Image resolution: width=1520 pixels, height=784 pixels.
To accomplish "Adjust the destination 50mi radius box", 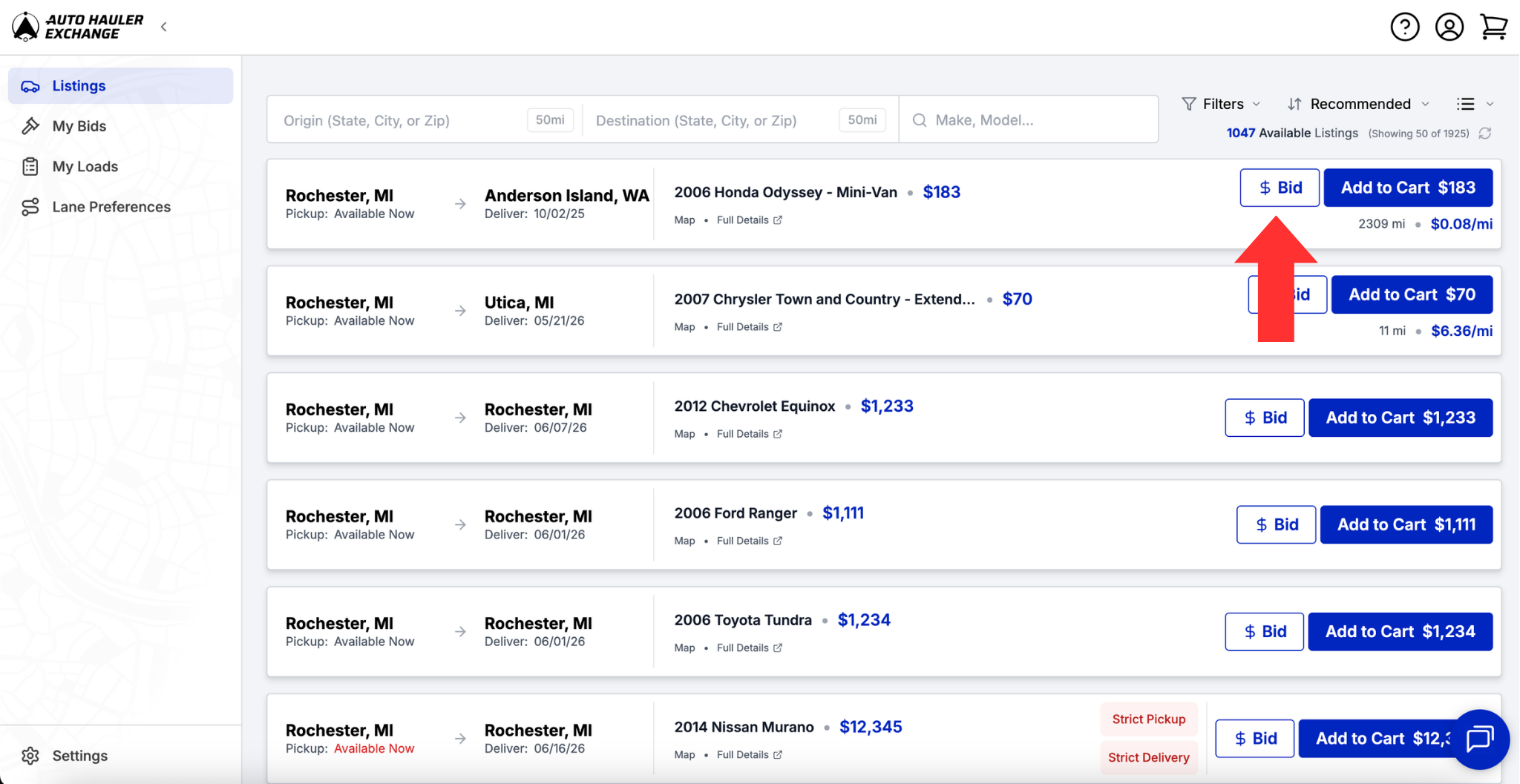I will click(x=862, y=120).
